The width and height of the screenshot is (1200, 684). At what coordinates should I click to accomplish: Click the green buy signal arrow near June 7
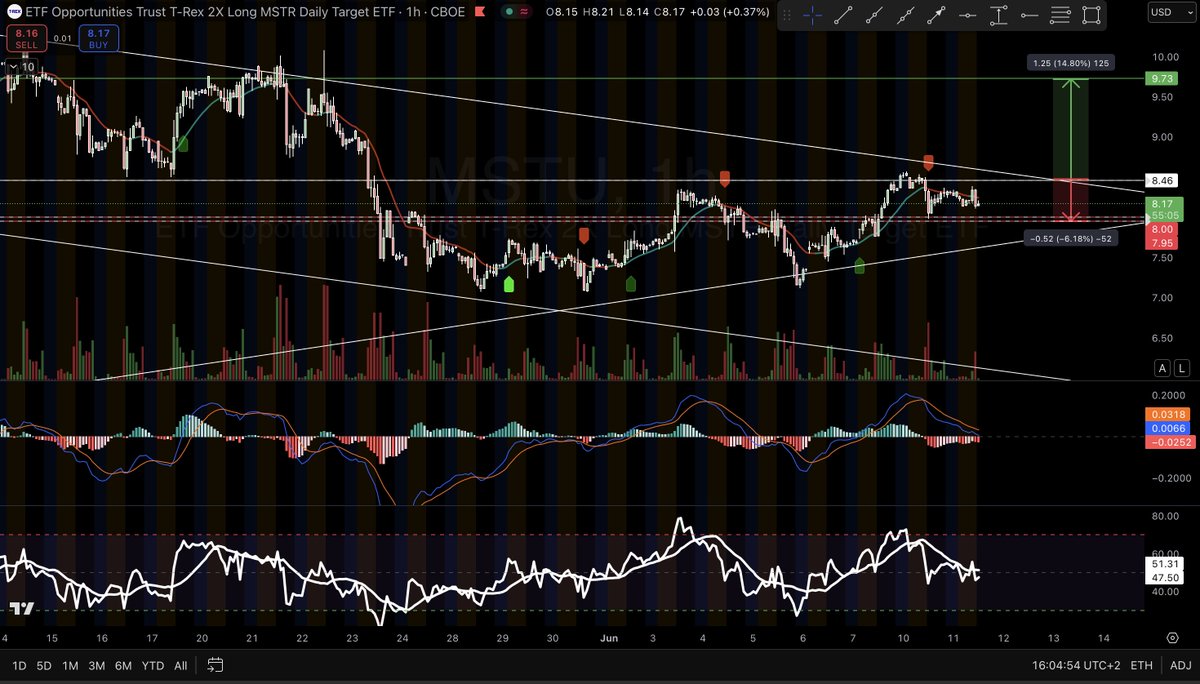coord(860,264)
